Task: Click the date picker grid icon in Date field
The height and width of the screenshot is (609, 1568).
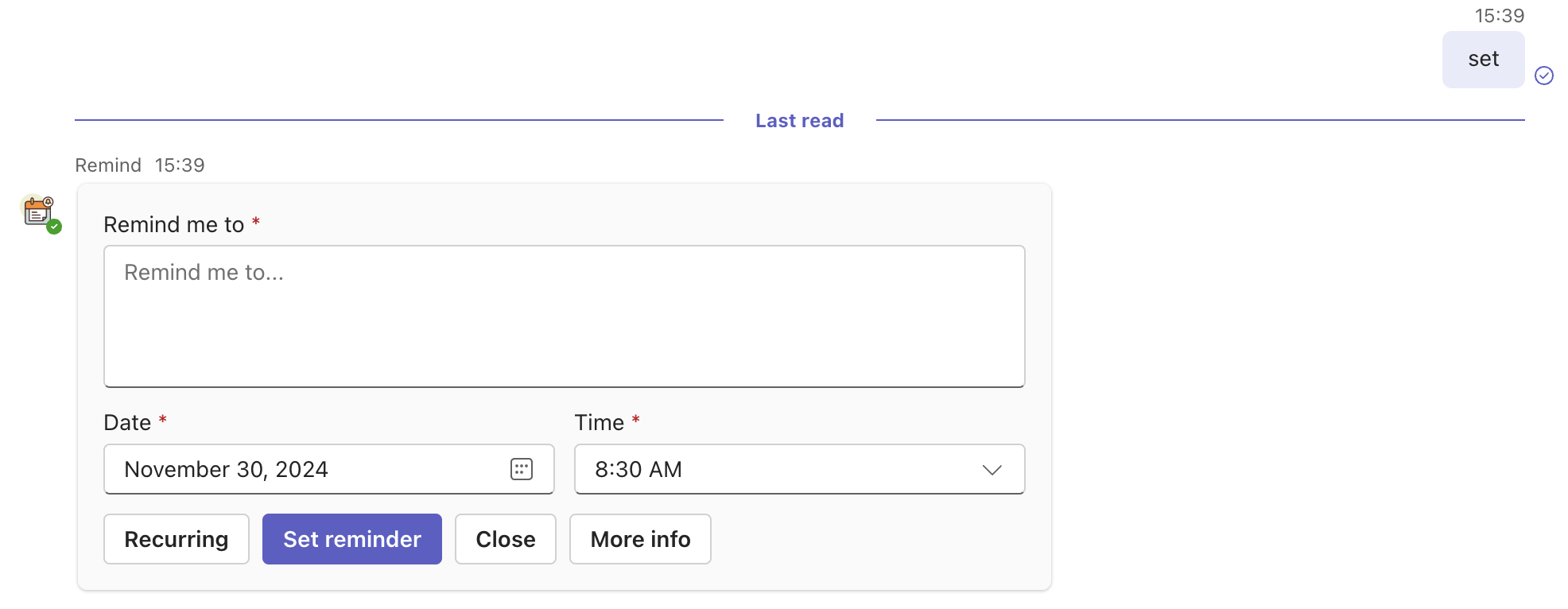Action: 521,469
